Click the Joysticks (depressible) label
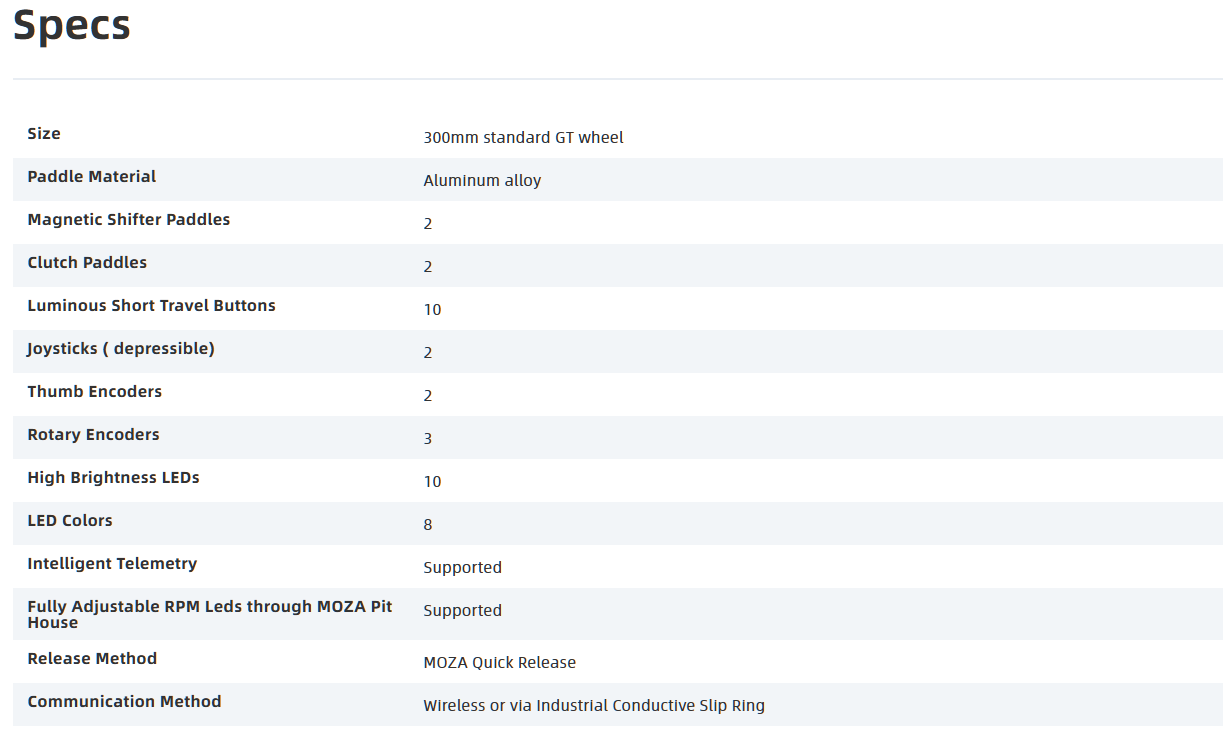 click(x=121, y=349)
